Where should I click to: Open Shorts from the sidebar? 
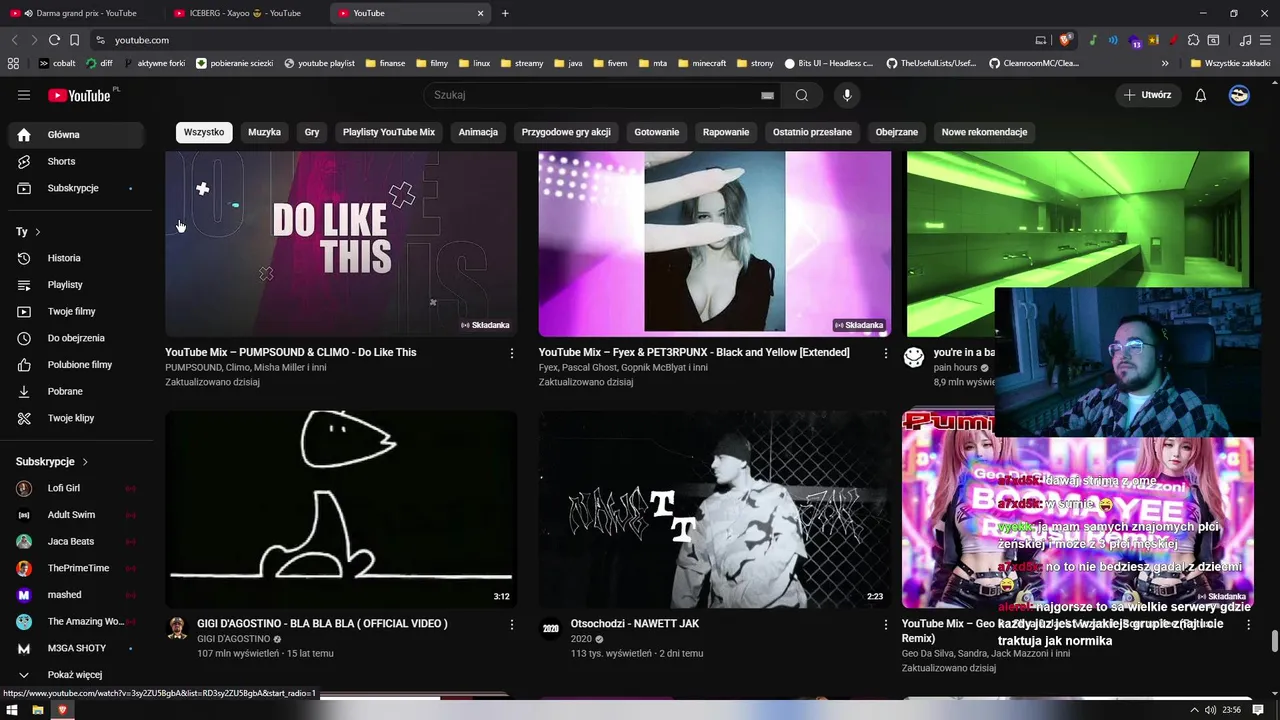click(76, 161)
